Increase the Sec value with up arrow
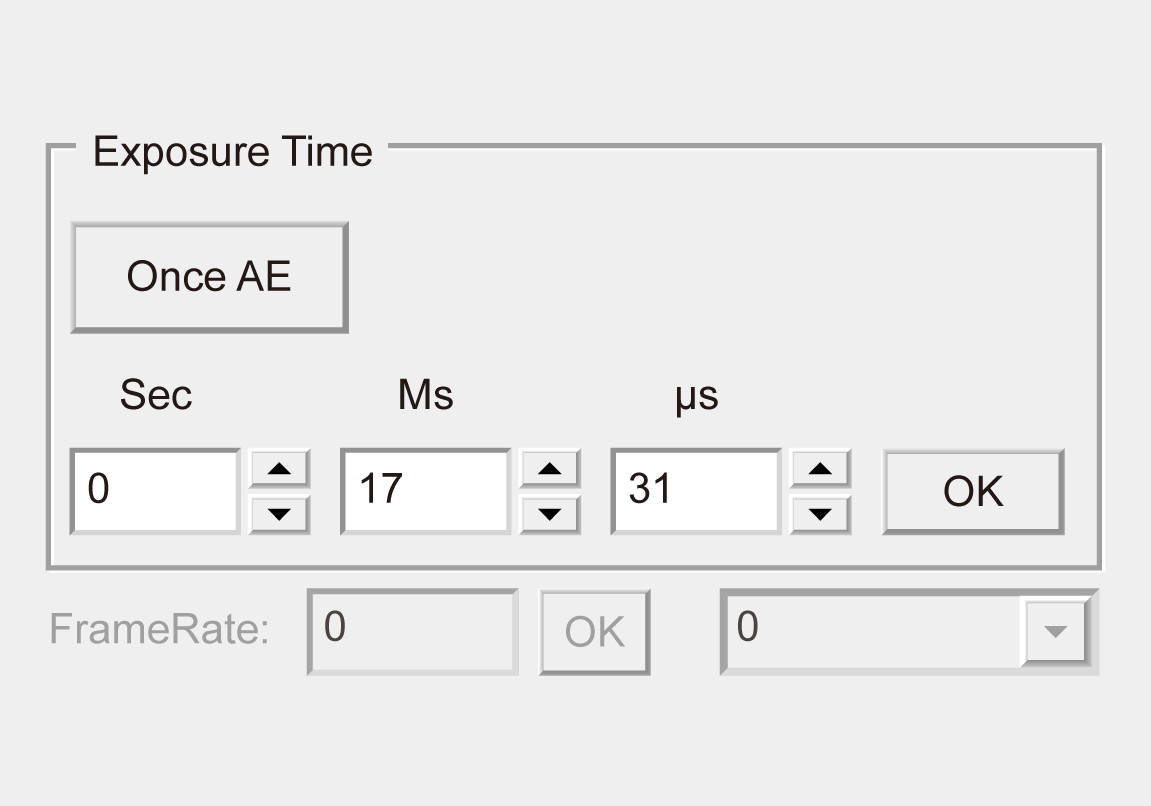Viewport: 1151px width, 806px height. pos(280,468)
